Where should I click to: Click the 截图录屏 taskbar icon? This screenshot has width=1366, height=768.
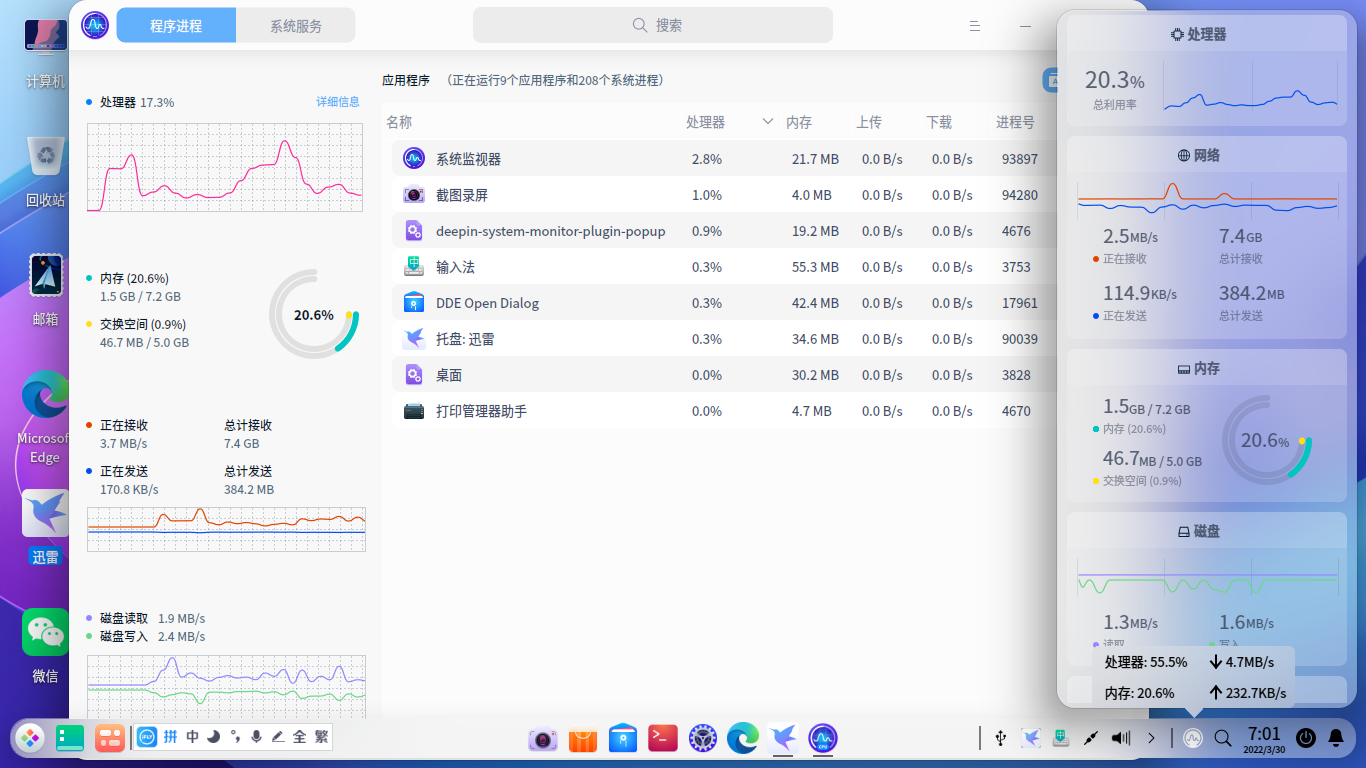[543, 739]
